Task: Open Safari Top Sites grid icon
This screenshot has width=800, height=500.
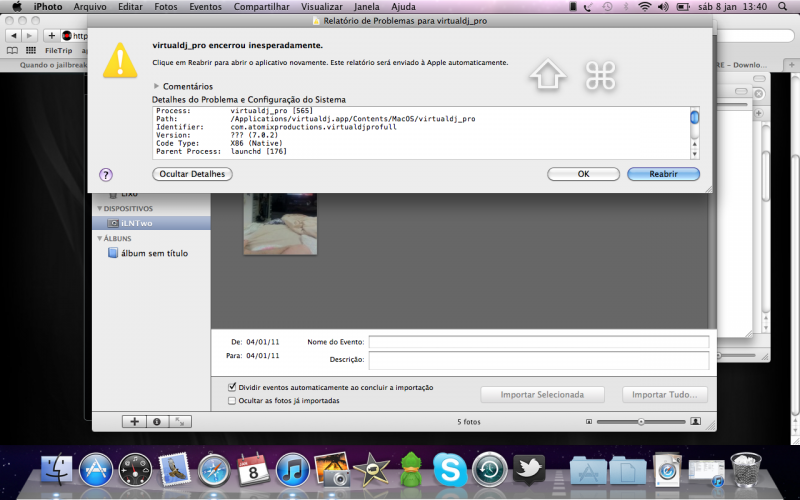Action: click(31, 51)
